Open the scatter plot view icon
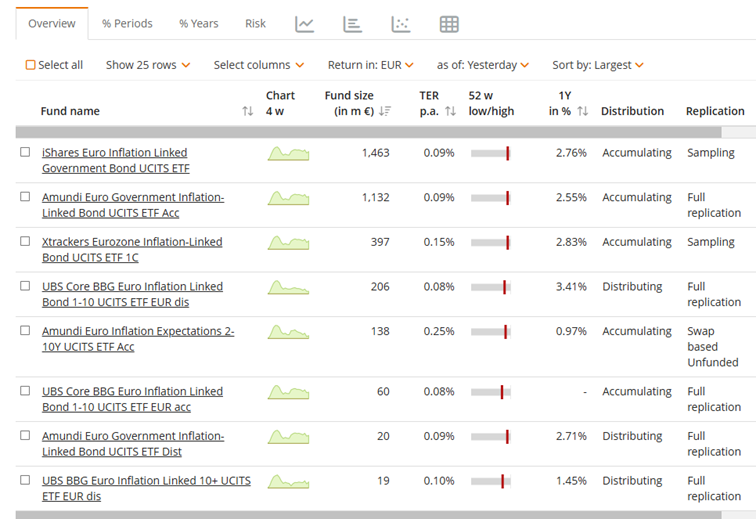The width and height of the screenshot is (756, 519). (x=400, y=24)
